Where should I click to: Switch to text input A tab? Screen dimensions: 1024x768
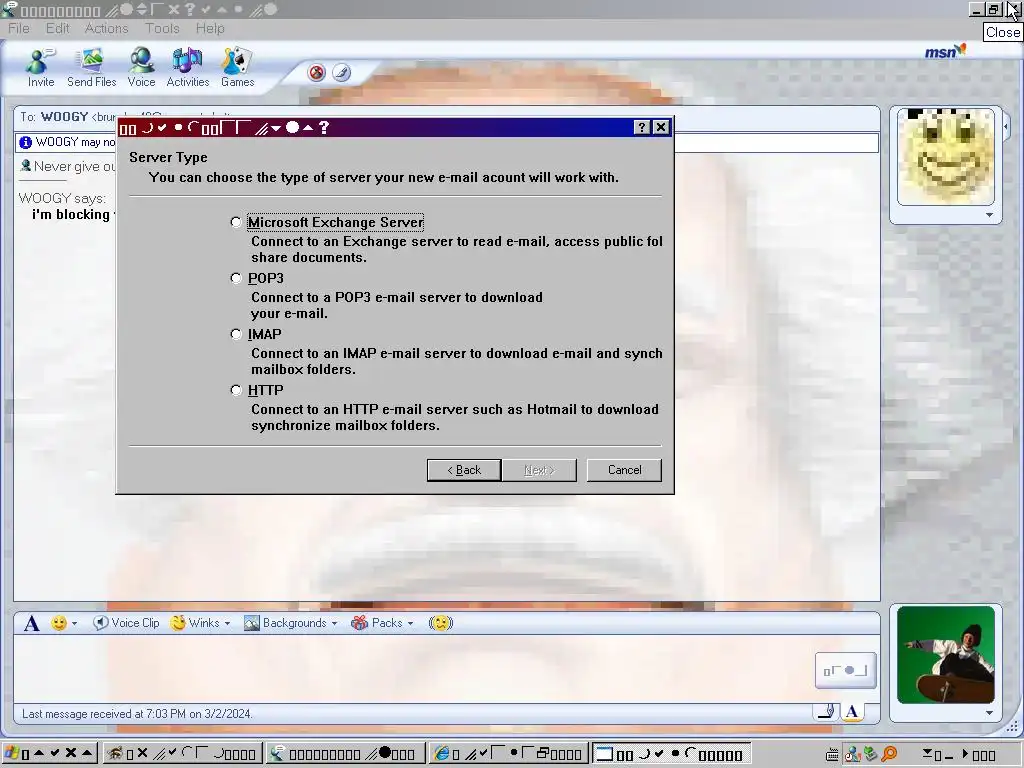pyautogui.click(x=852, y=712)
